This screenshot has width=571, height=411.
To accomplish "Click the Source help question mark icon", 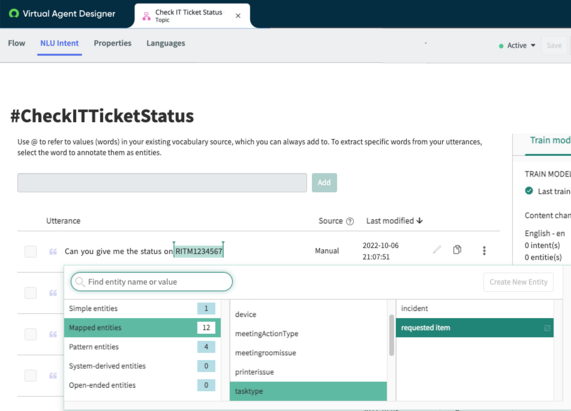I will pyautogui.click(x=350, y=221).
